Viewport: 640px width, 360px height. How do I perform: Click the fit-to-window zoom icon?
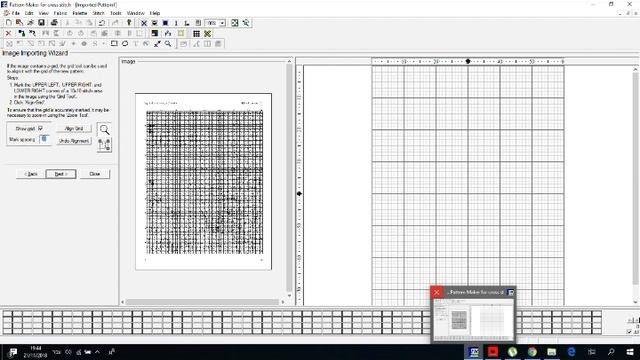[x=235, y=23]
